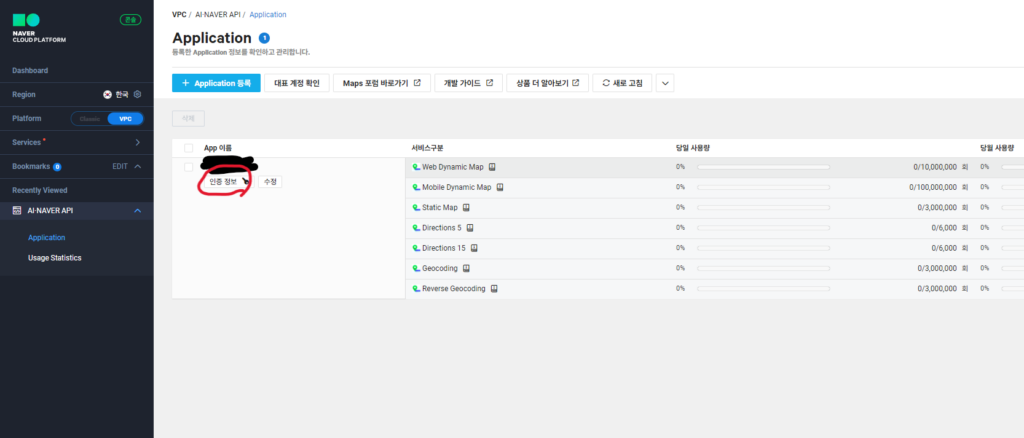Expand the Services menu chevron

point(138,142)
